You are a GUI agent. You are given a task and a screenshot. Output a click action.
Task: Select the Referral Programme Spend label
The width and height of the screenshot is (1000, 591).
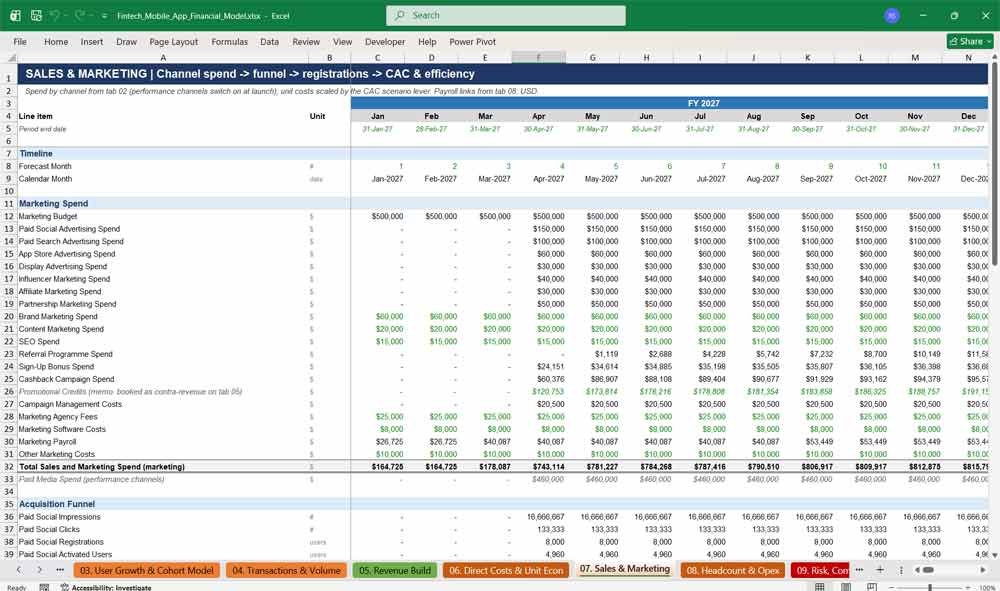tap(66, 354)
